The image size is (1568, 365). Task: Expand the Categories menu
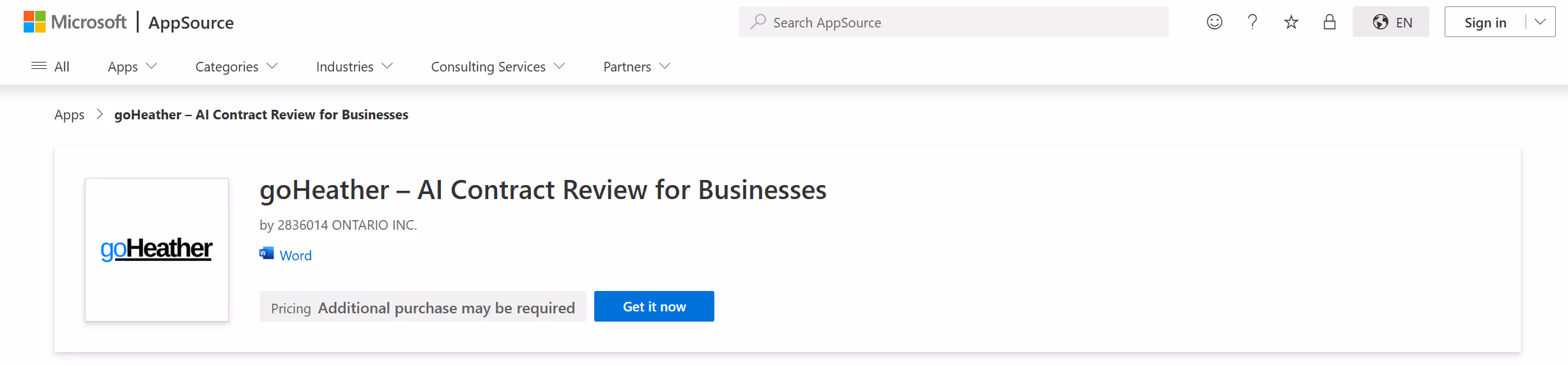[x=236, y=66]
